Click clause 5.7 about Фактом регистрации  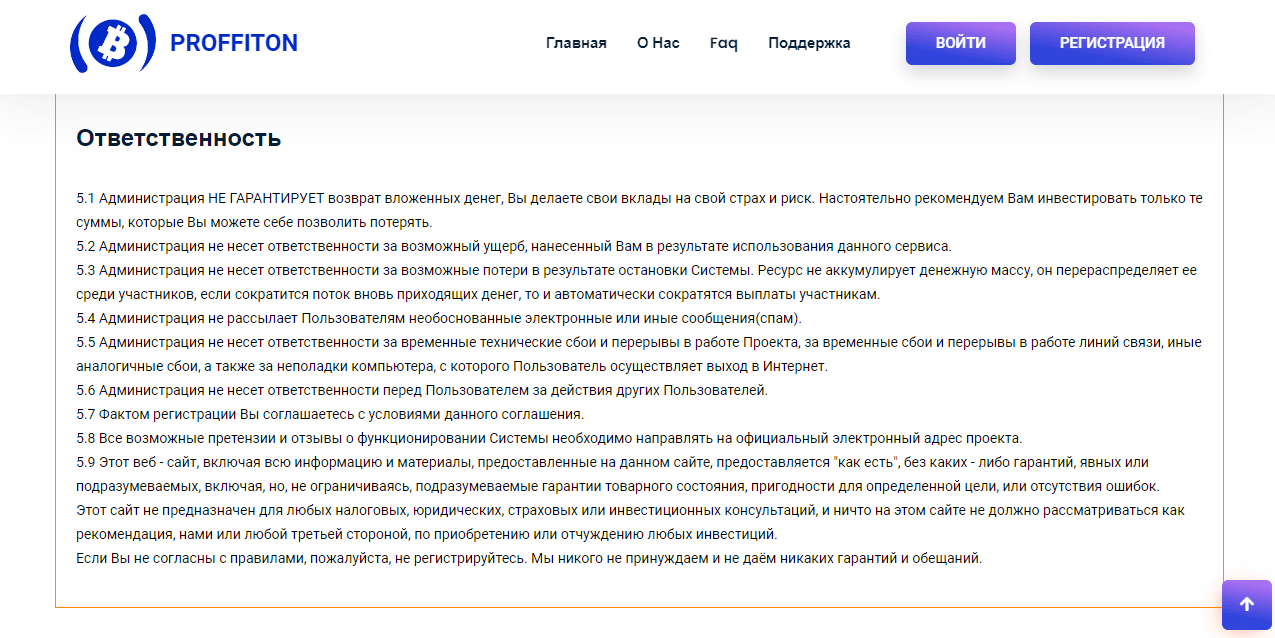(330, 414)
